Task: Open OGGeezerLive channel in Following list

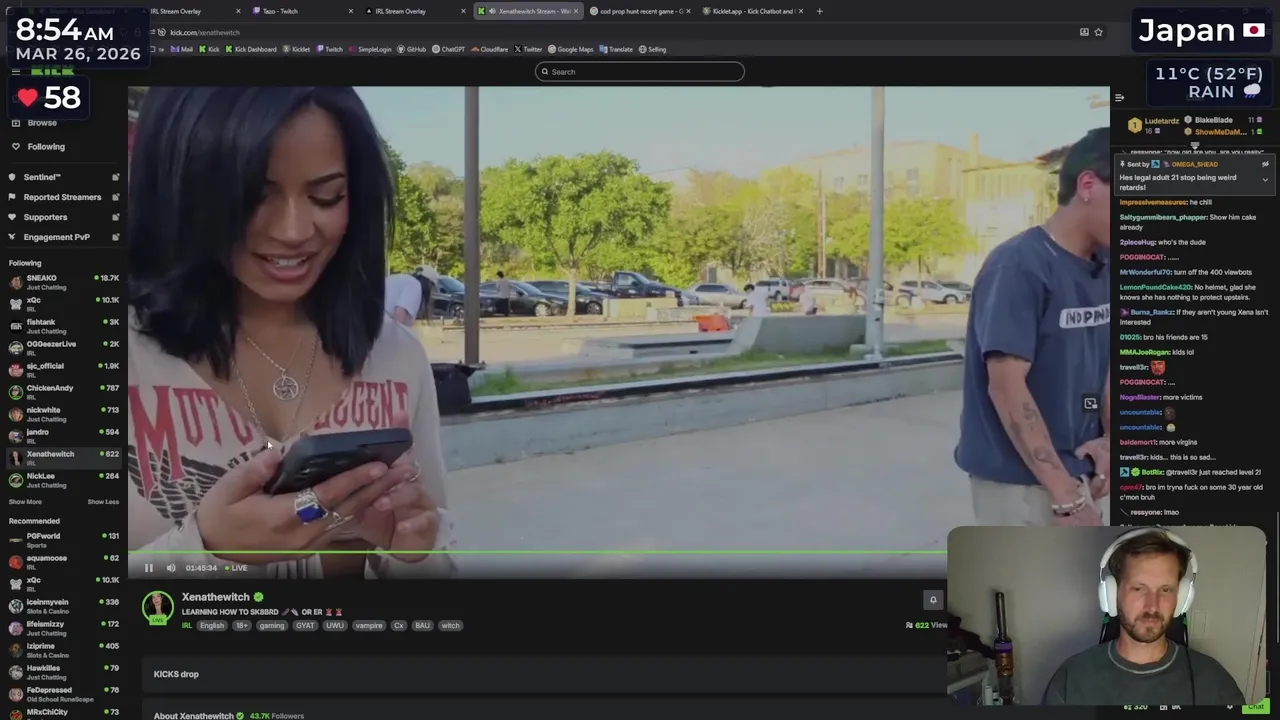Action: click(63, 348)
